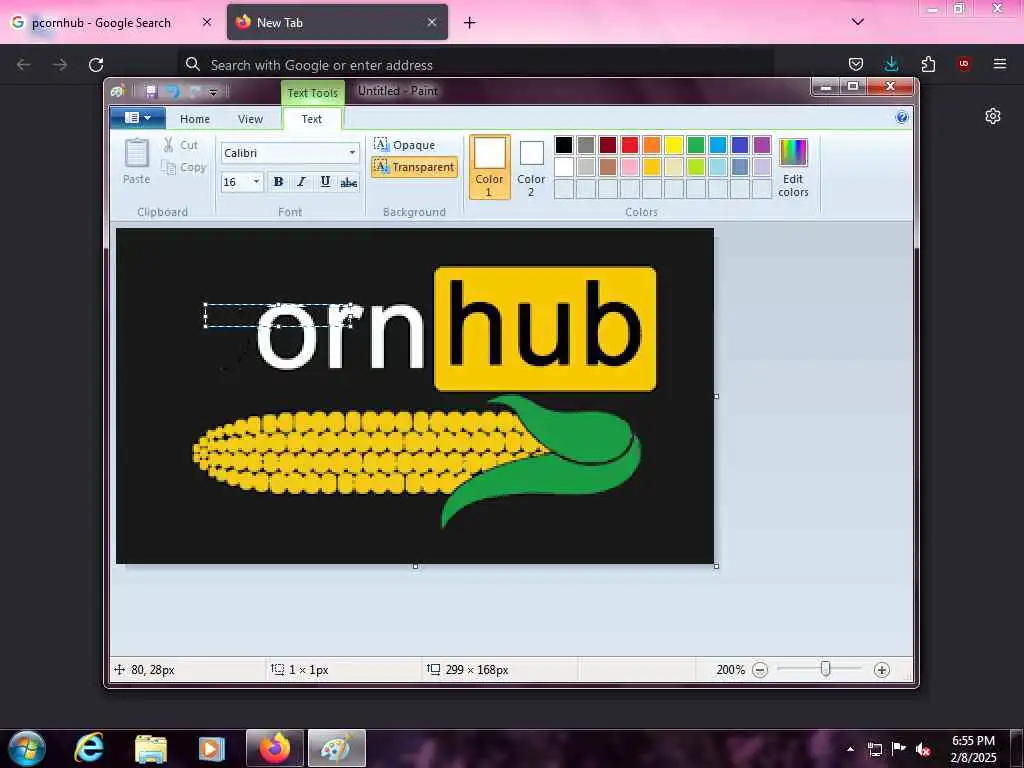Click the Redo icon in Paint quick access
Image resolution: width=1024 pixels, height=768 pixels.
pyautogui.click(x=195, y=91)
